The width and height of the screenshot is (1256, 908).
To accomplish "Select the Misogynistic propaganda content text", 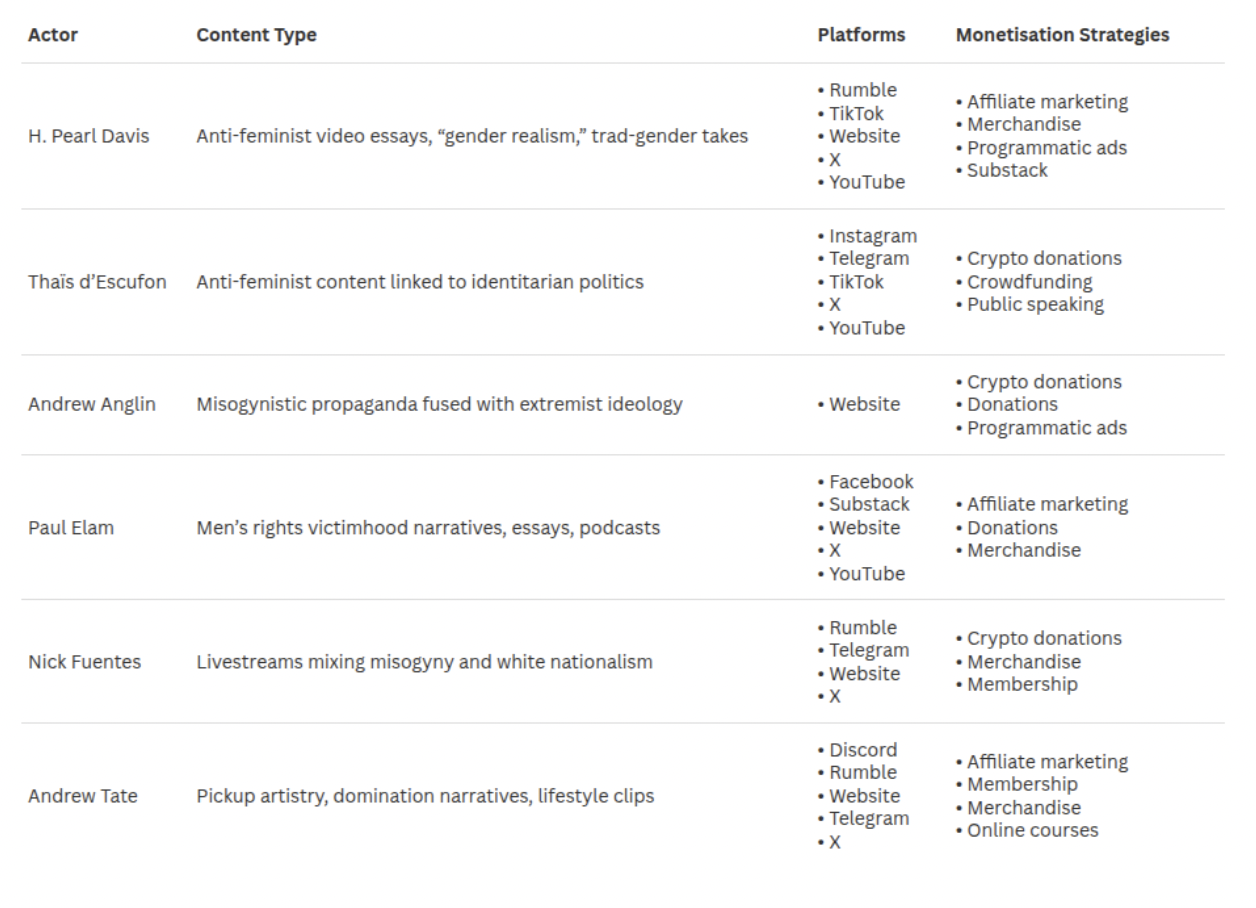I will point(439,405).
